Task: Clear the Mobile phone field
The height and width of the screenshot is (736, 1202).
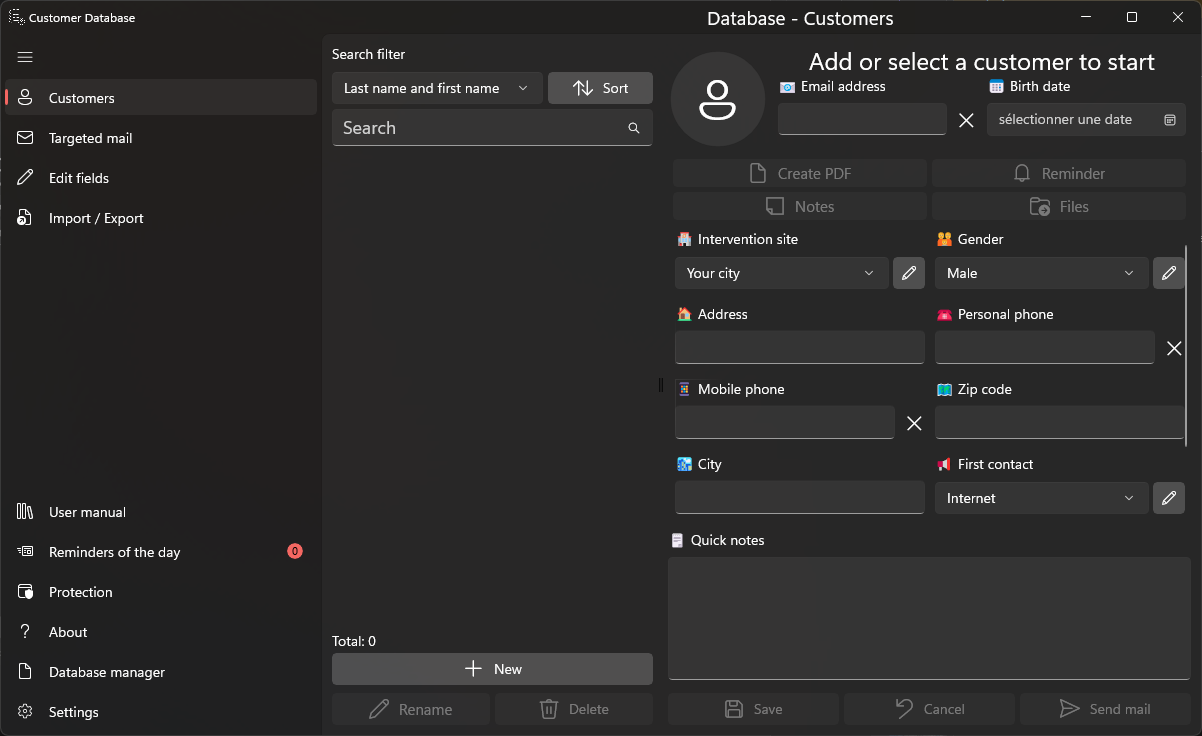Action: (x=914, y=423)
